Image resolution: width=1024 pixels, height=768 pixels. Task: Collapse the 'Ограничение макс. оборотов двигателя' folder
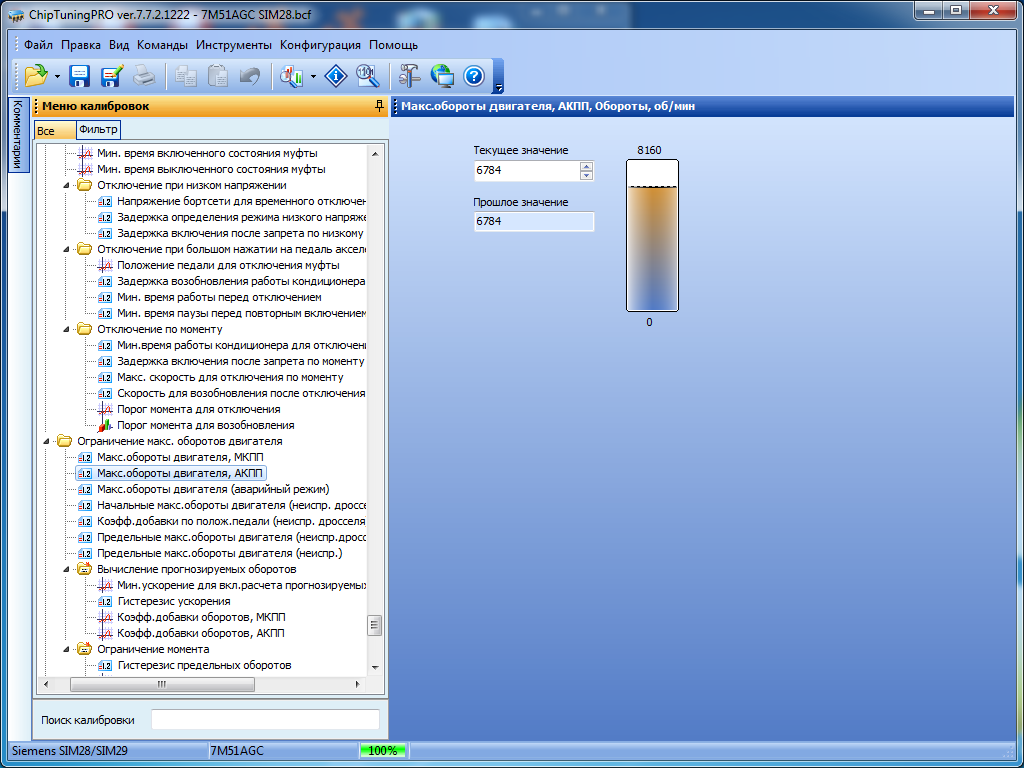click(x=46, y=441)
